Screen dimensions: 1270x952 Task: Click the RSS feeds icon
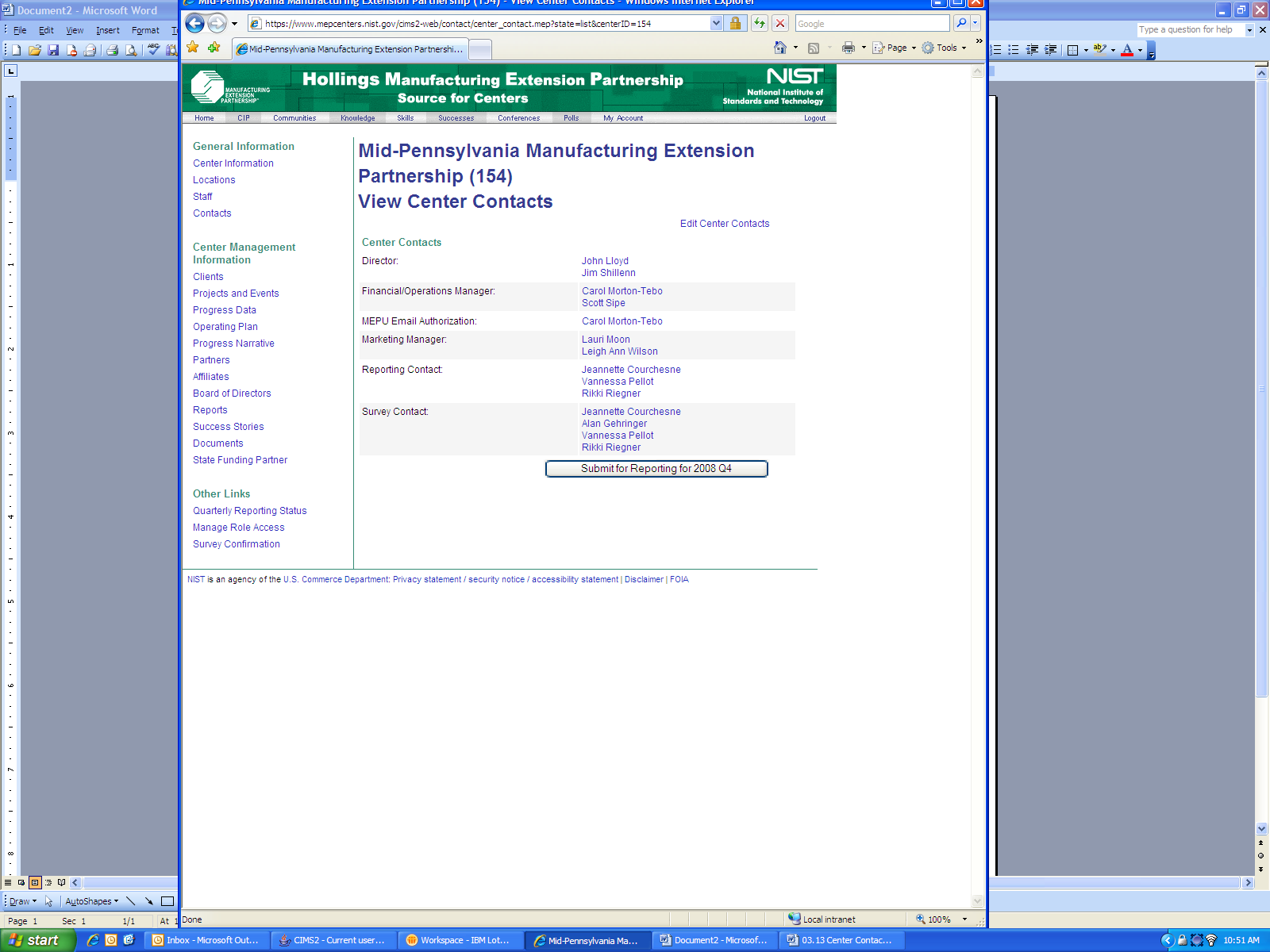click(x=814, y=48)
